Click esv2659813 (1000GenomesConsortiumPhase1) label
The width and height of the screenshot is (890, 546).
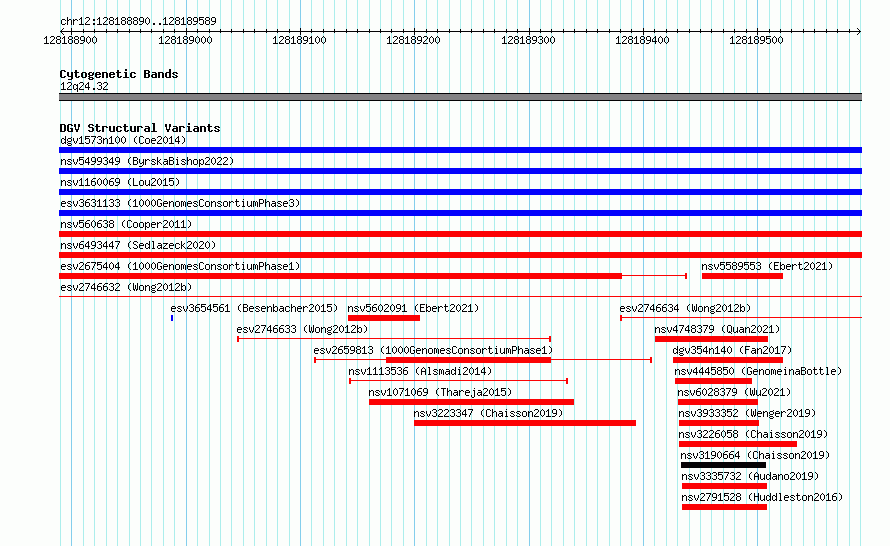pyautogui.click(x=433, y=350)
